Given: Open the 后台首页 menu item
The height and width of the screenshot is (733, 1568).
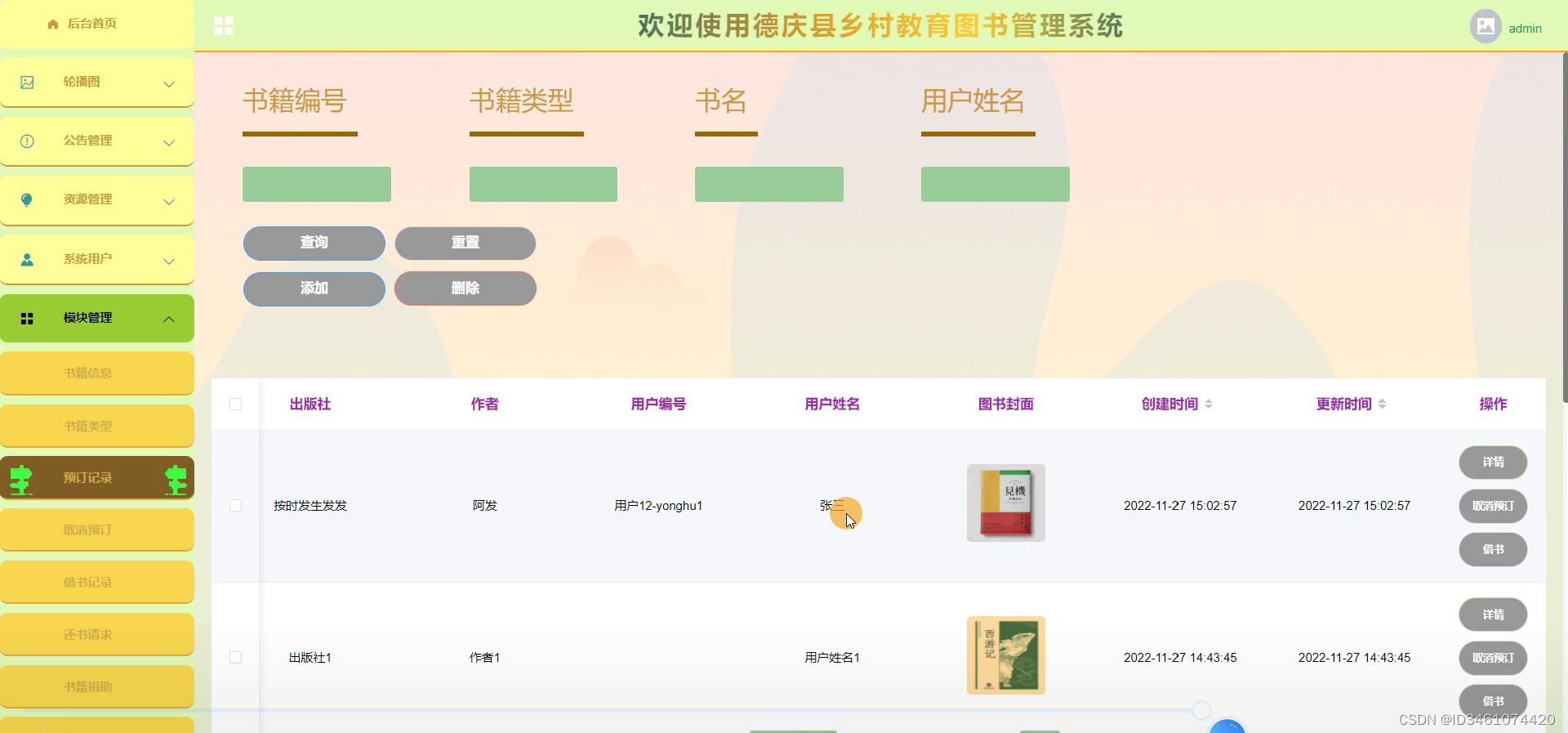Looking at the screenshot, I should click(97, 24).
